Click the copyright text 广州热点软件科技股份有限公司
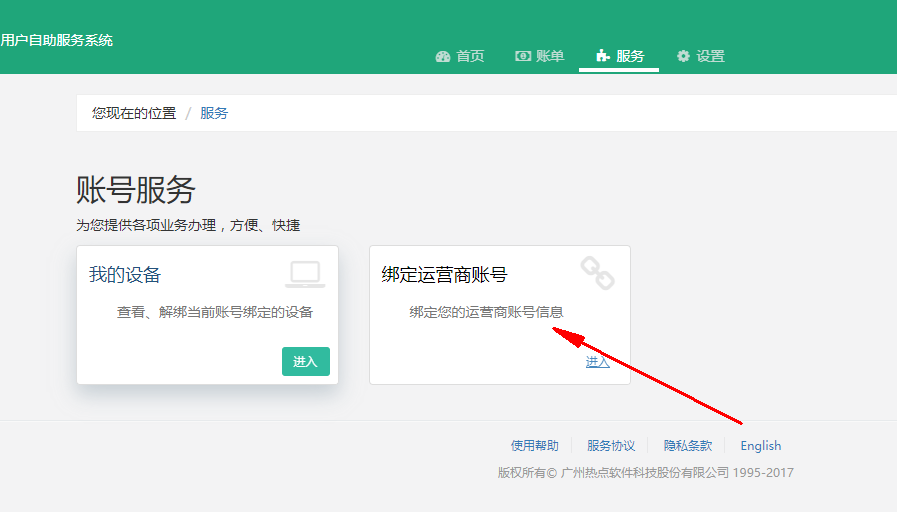Viewport: 897px width, 512px height. click(x=645, y=473)
